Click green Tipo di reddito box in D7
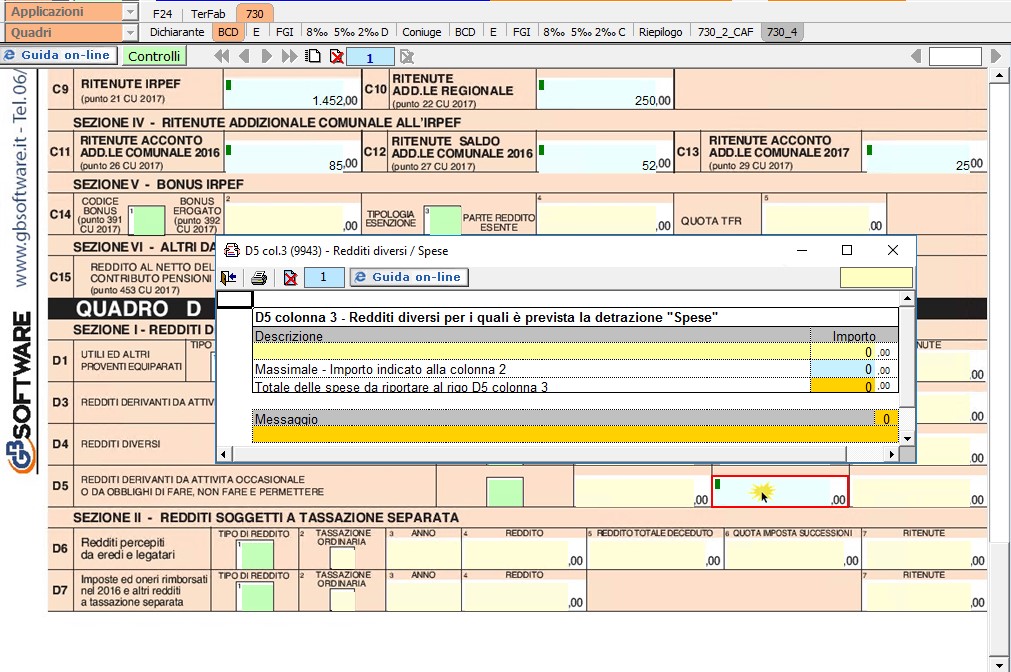 point(256,597)
